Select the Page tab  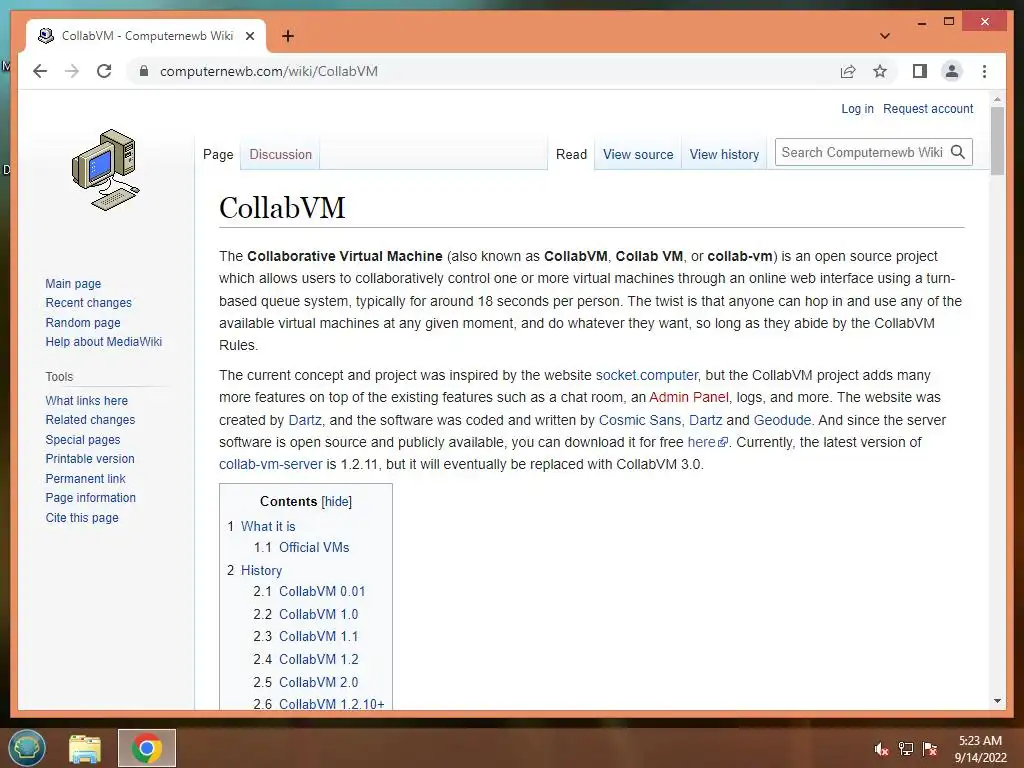pyautogui.click(x=218, y=154)
